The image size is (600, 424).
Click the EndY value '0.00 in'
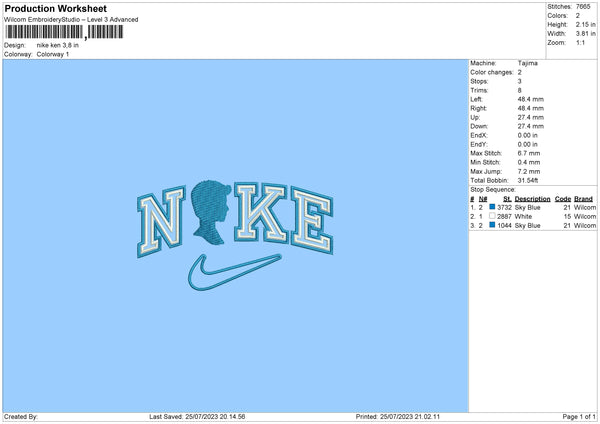(x=528, y=145)
